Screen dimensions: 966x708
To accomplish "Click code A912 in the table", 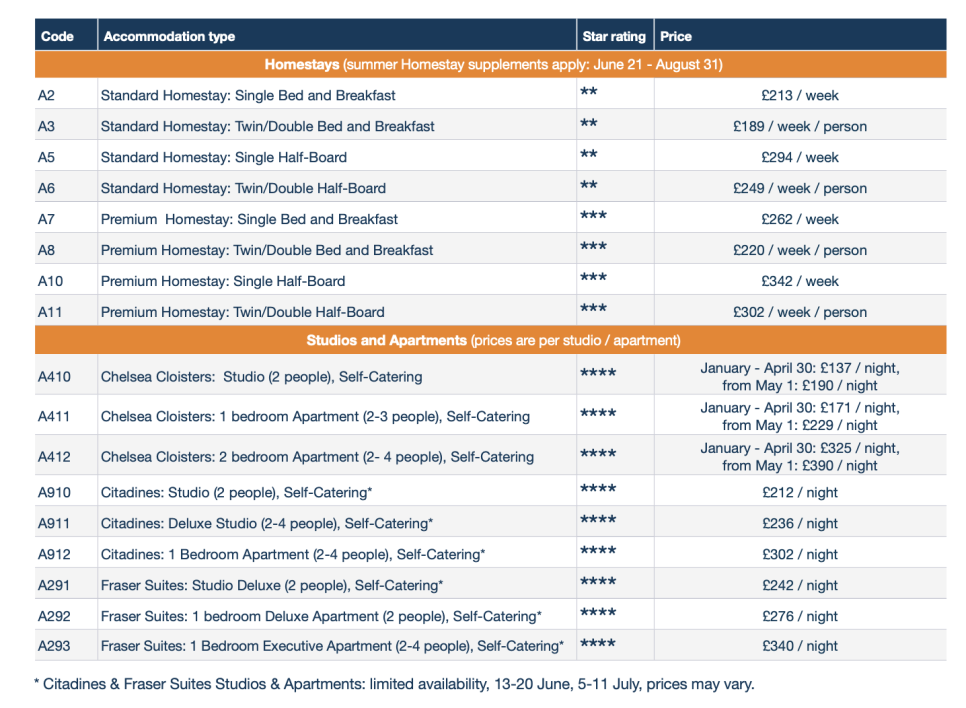I will (x=54, y=554).
